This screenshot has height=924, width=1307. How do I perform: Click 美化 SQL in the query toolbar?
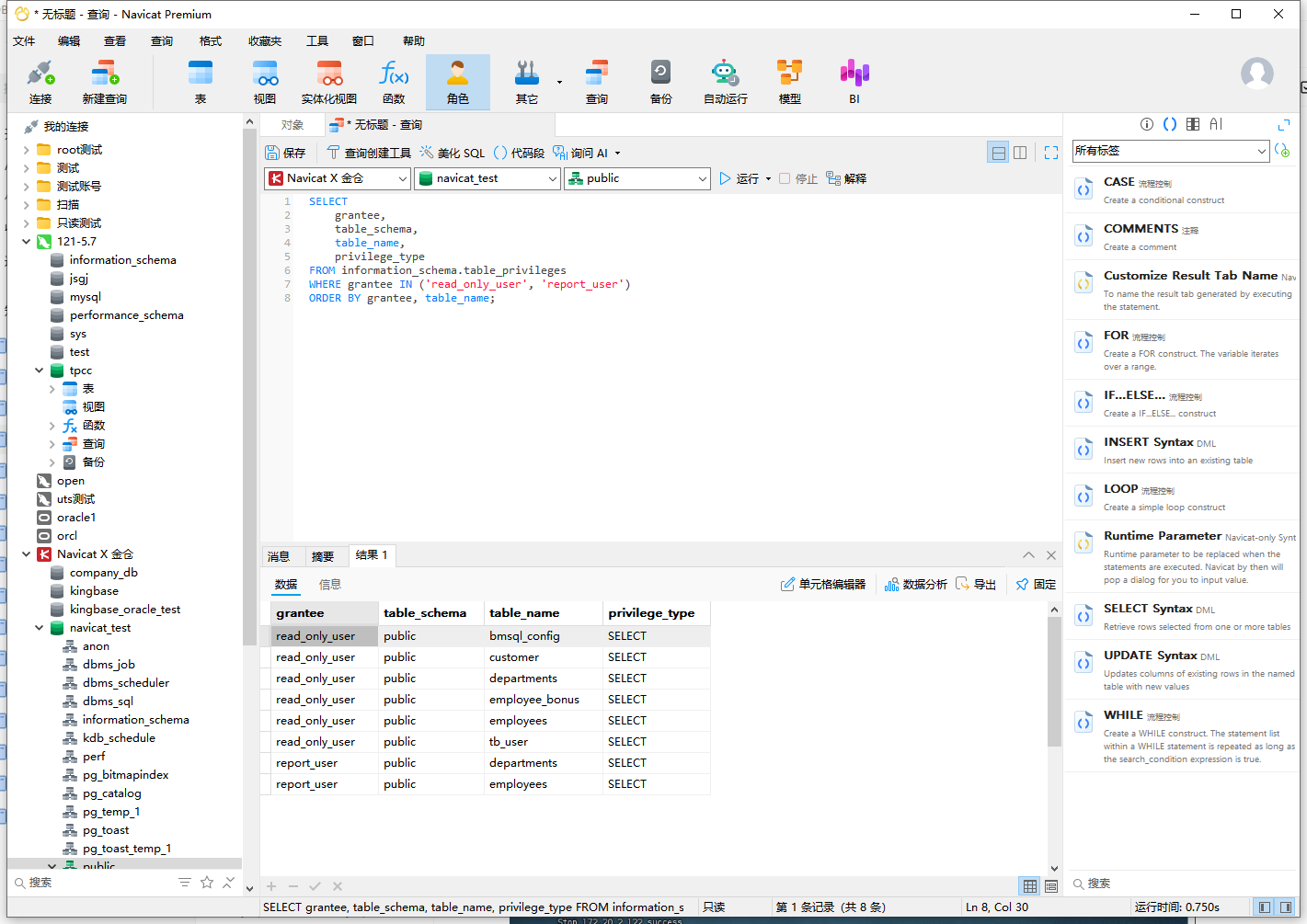pyautogui.click(x=452, y=153)
